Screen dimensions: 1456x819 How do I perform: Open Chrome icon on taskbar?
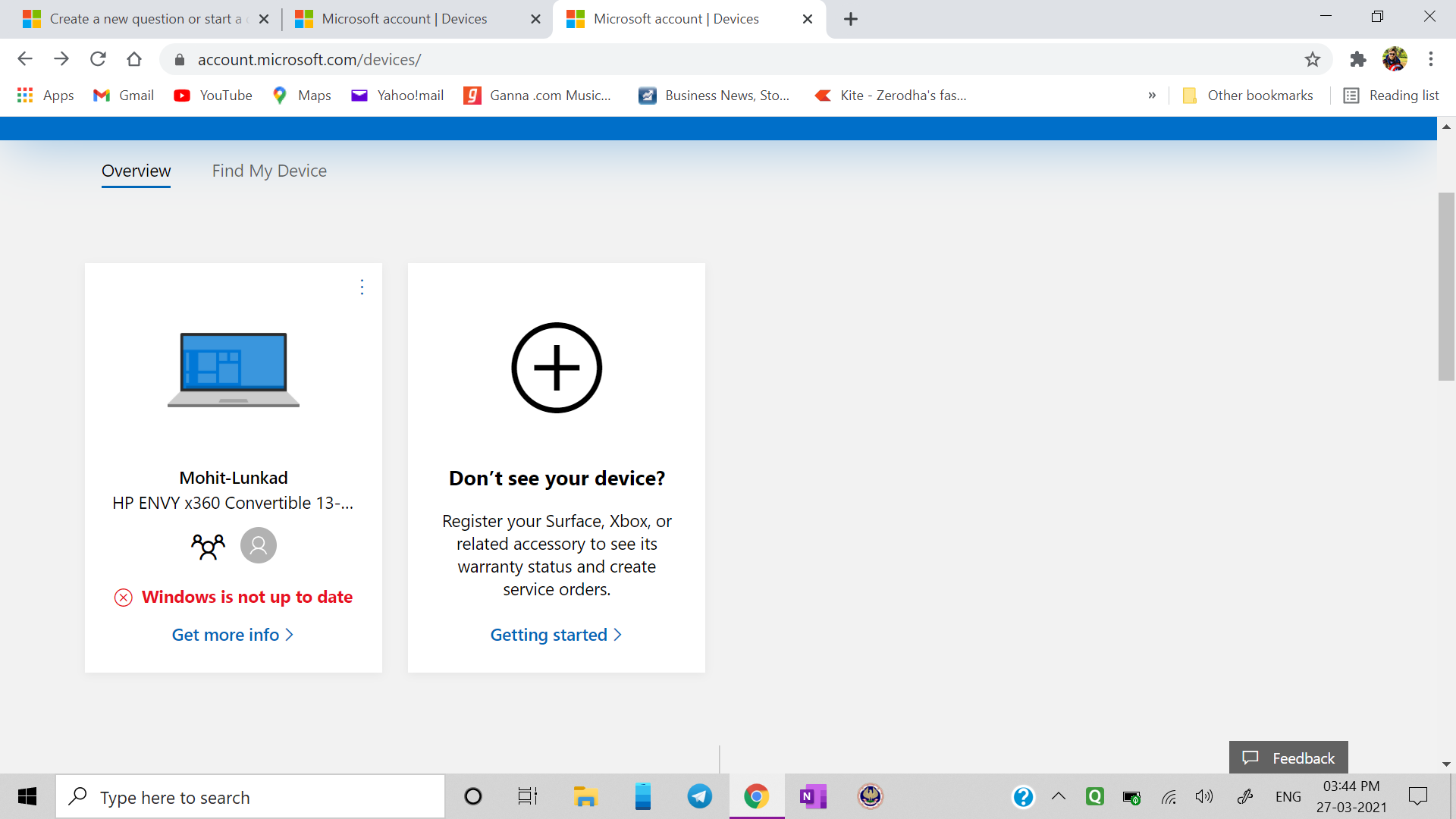click(756, 796)
